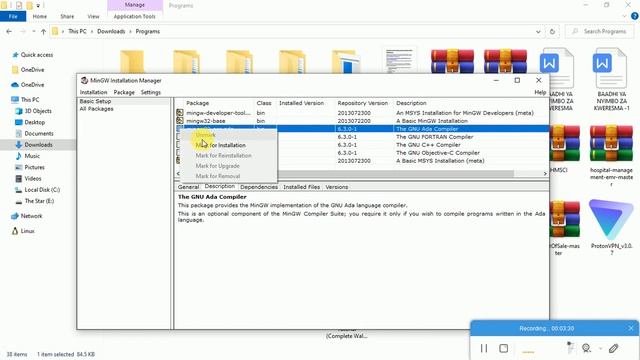
Task: Open the File tab in Explorer
Action: click(13, 16)
